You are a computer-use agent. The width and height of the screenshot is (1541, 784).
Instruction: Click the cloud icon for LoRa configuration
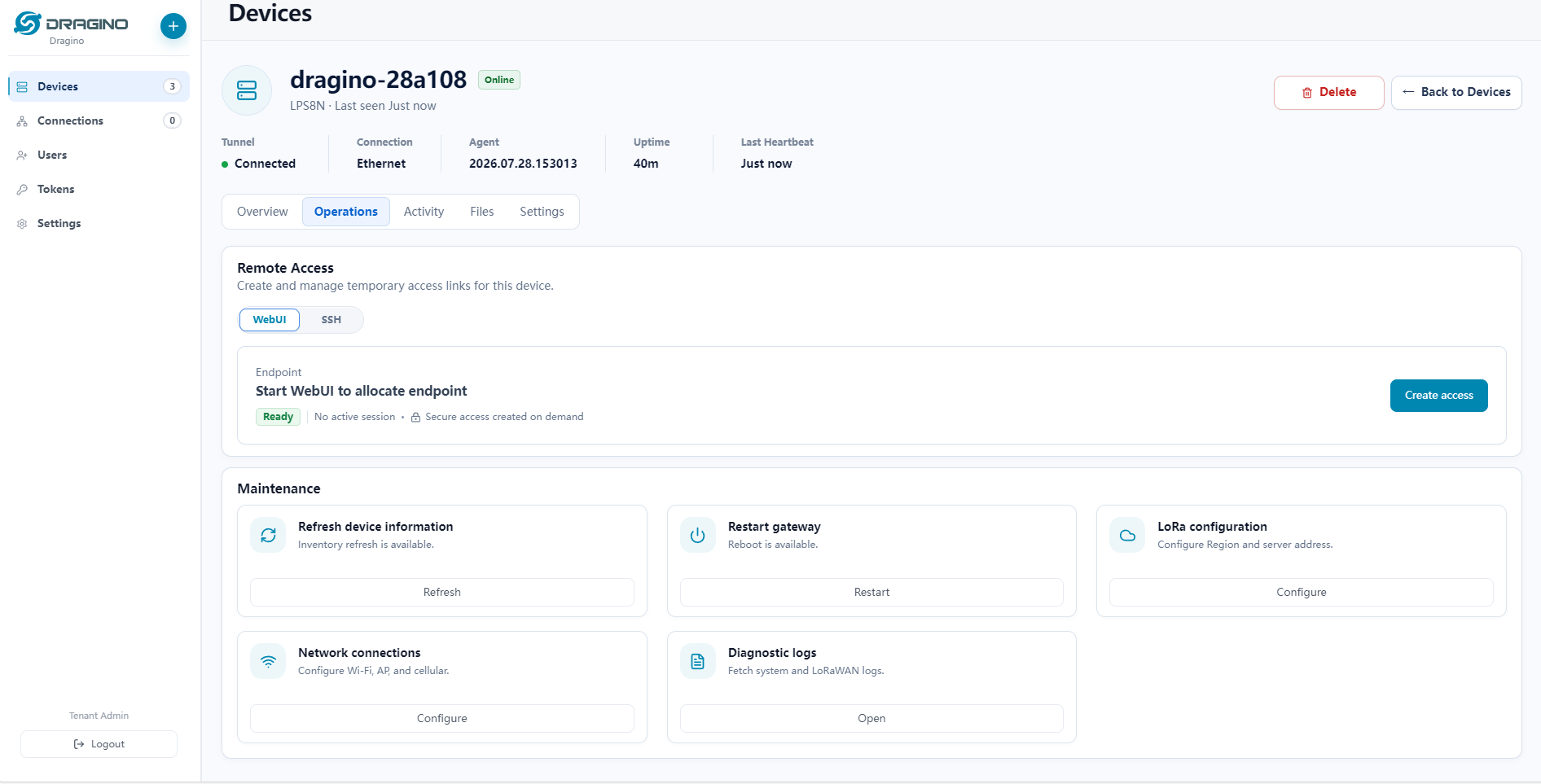[x=1127, y=535]
